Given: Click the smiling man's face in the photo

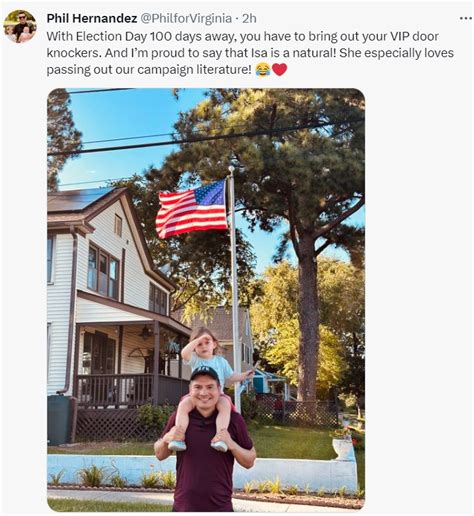Looking at the screenshot, I should pyautogui.click(x=204, y=395).
